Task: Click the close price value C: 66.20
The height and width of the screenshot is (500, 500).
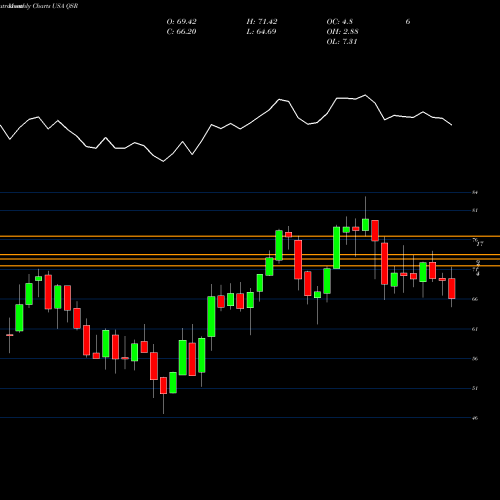Action: [x=181, y=32]
